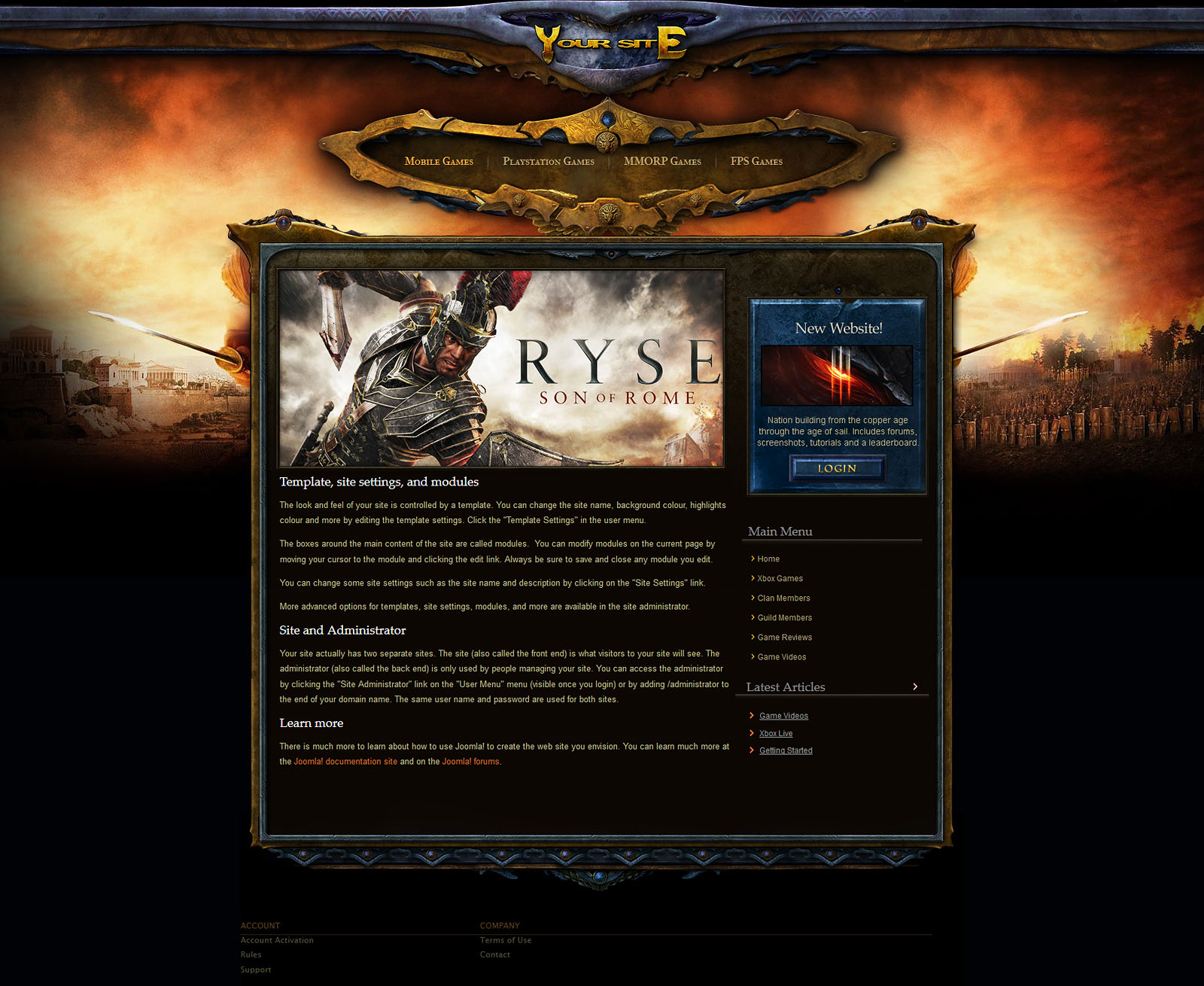Go to FPS Games section
Image resolution: width=1204 pixels, height=986 pixels.
pos(756,161)
